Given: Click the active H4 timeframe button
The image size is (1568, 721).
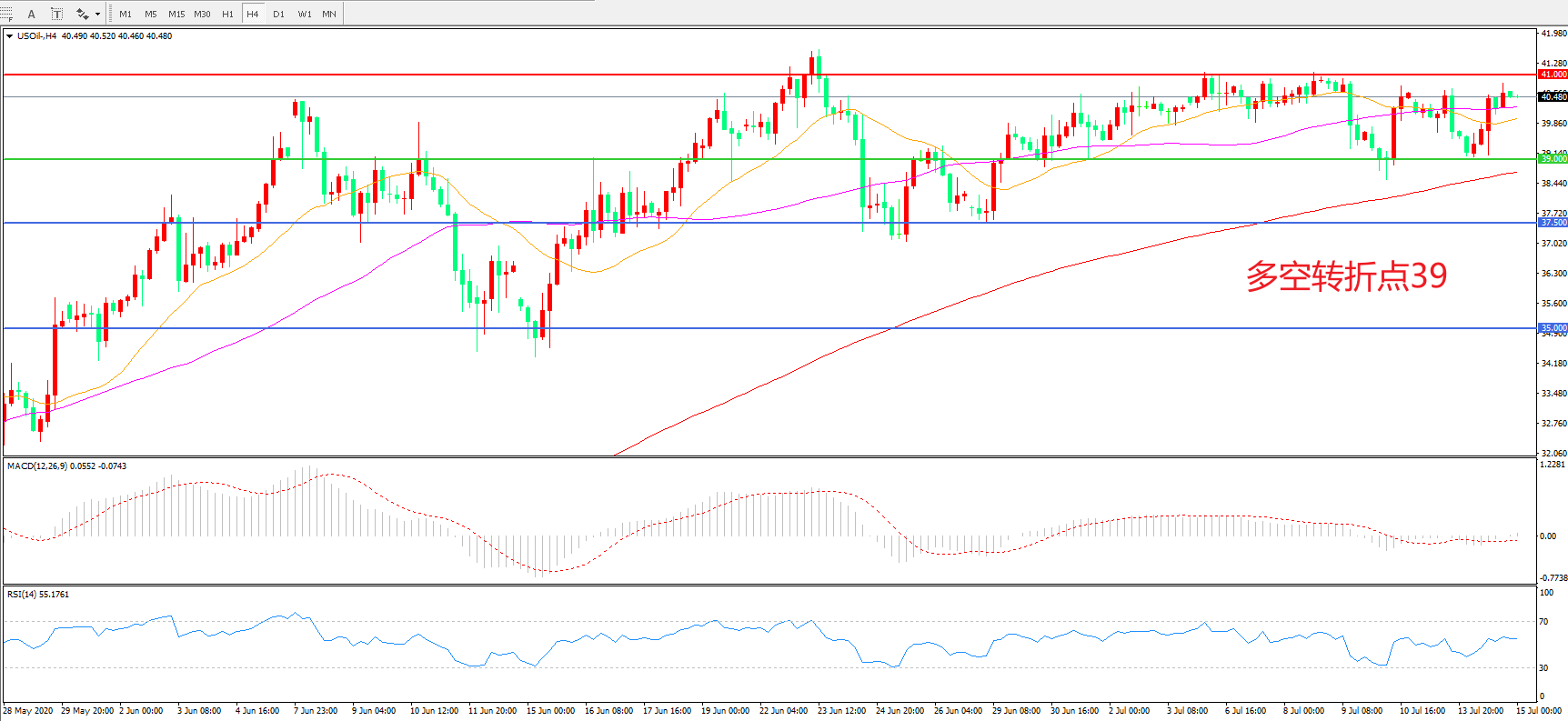Looking at the screenshot, I should 253,14.
